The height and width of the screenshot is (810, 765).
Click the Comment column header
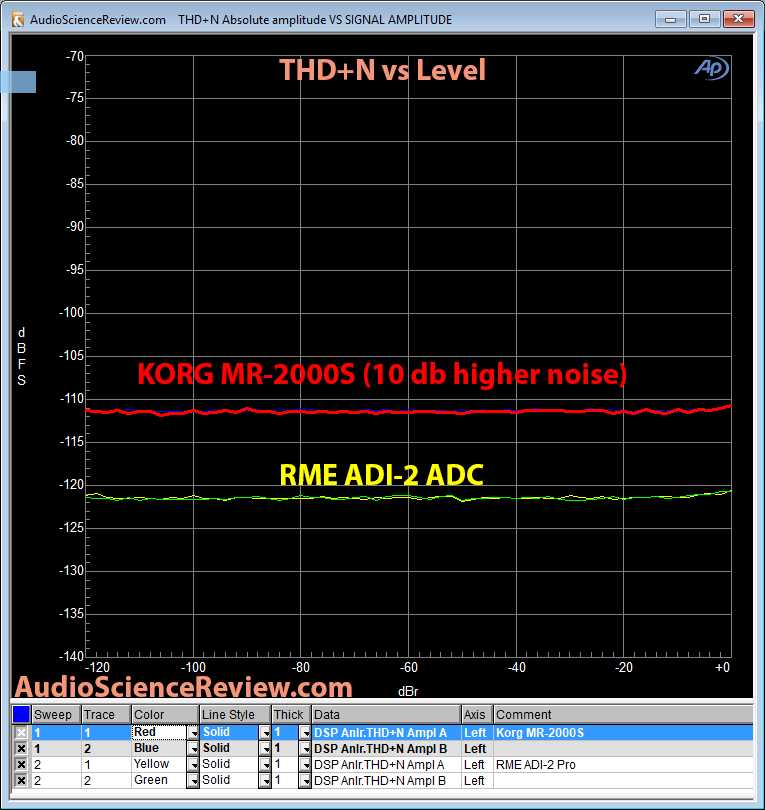(x=623, y=714)
